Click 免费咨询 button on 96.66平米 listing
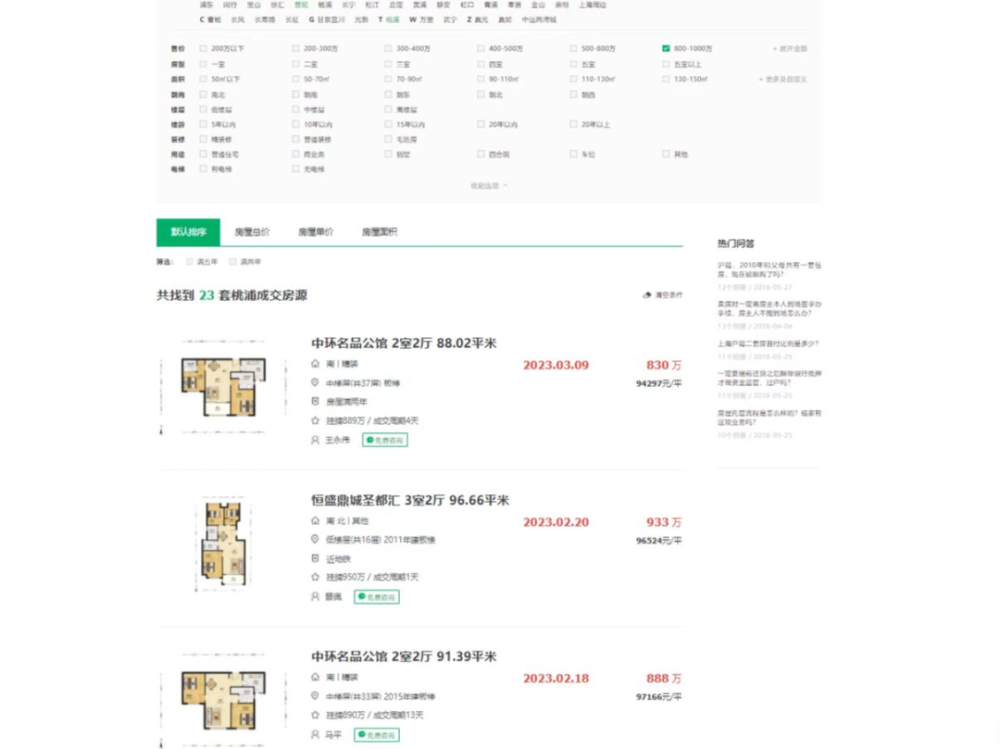The width and height of the screenshot is (1000, 749). [x=377, y=597]
